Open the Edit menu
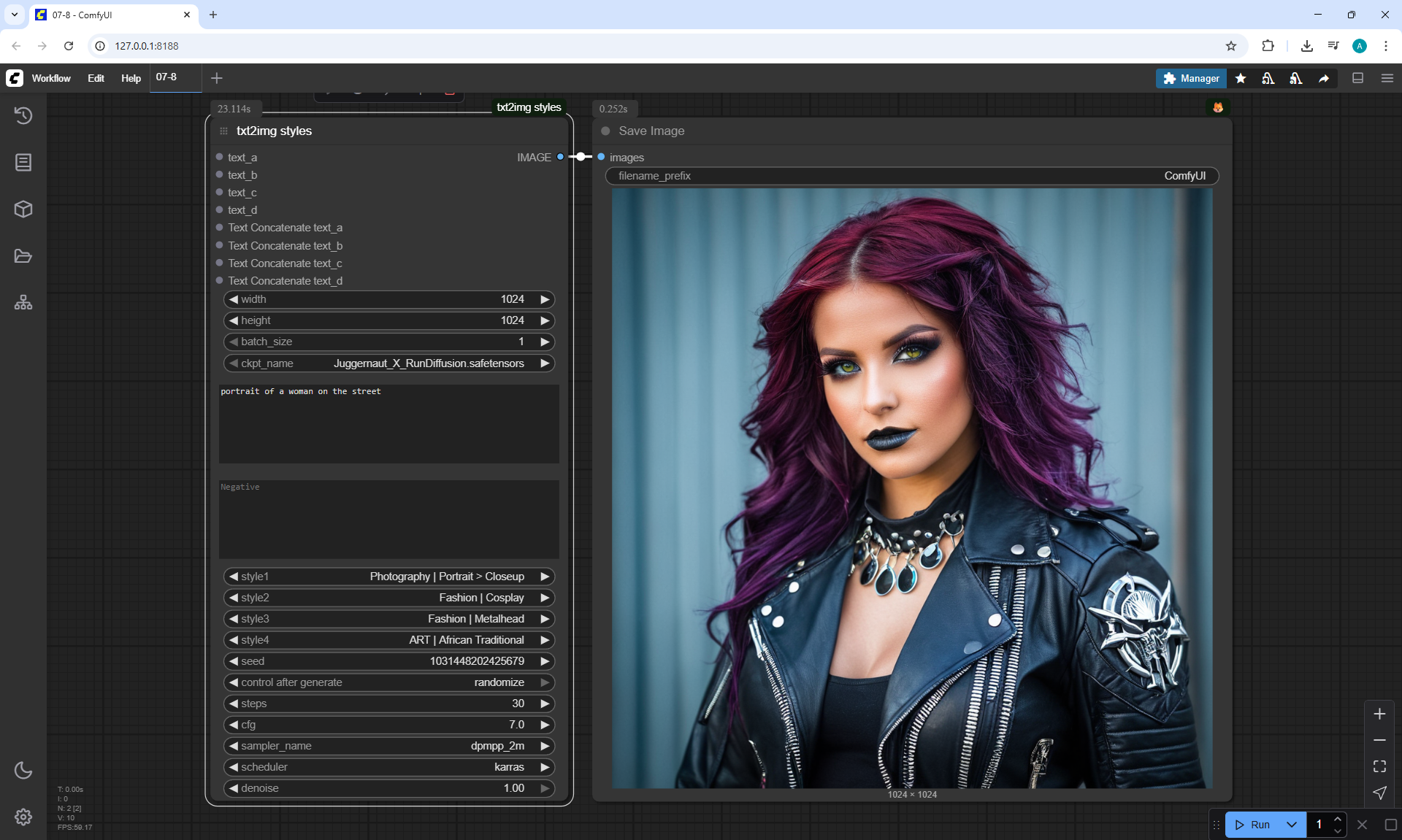Screen dimensions: 1402x840 tap(96, 78)
